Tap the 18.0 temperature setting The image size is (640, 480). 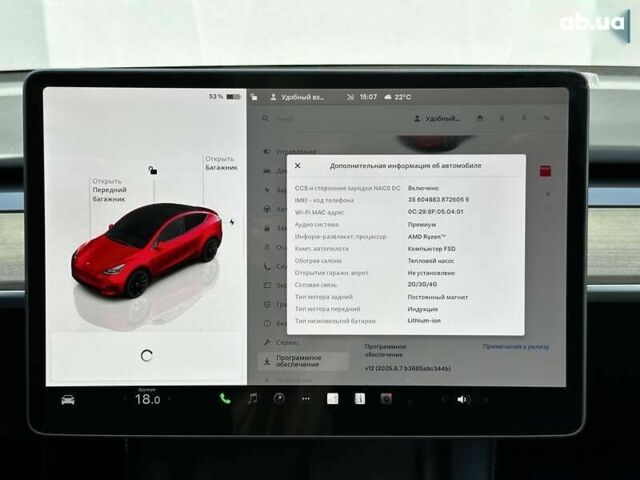coord(147,399)
